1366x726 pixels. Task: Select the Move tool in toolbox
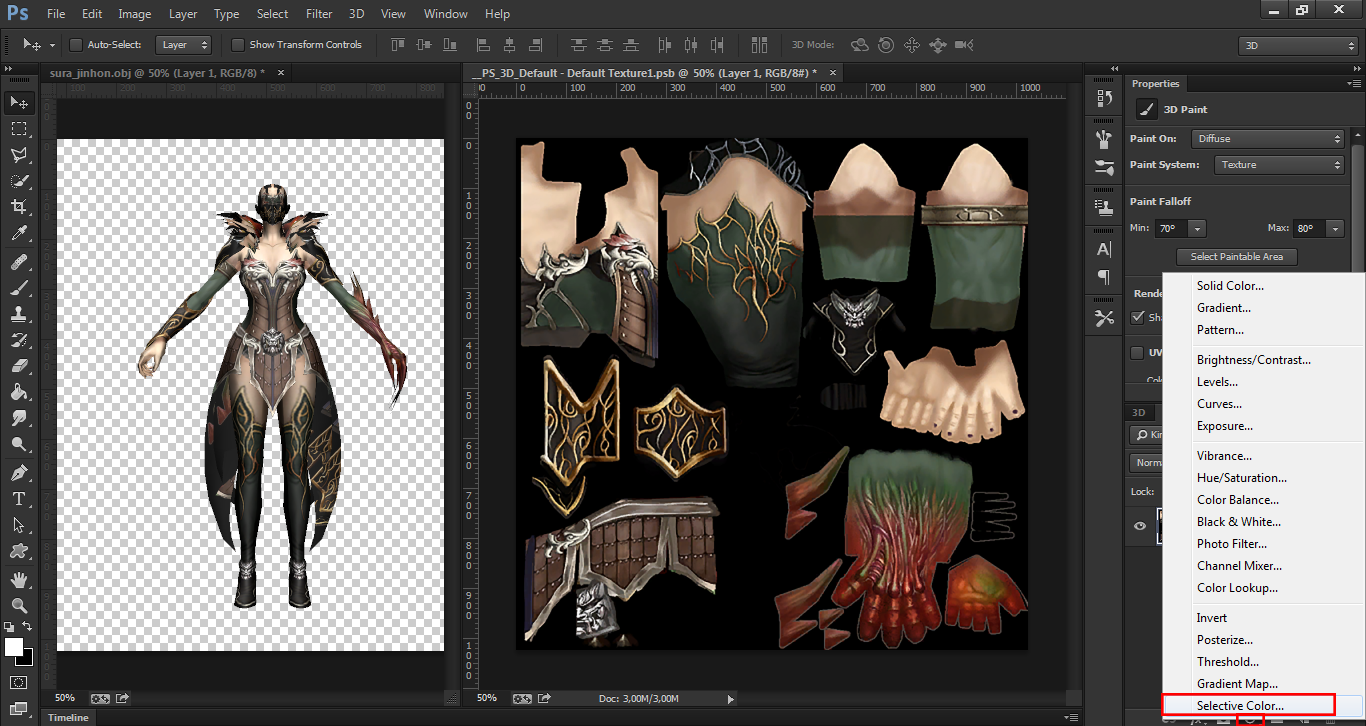pyautogui.click(x=19, y=102)
